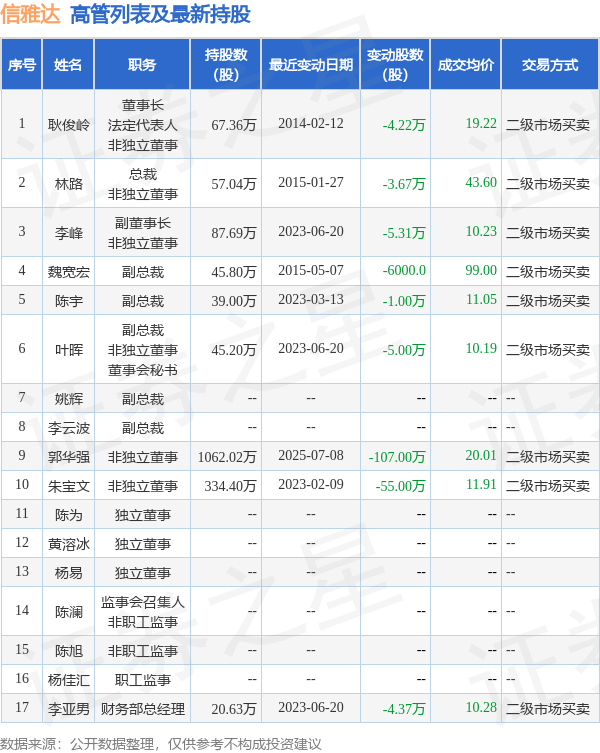Viewport: 600px width, 753px height.
Task: Click the date 2023-03-13
Action: pyautogui.click(x=311, y=300)
